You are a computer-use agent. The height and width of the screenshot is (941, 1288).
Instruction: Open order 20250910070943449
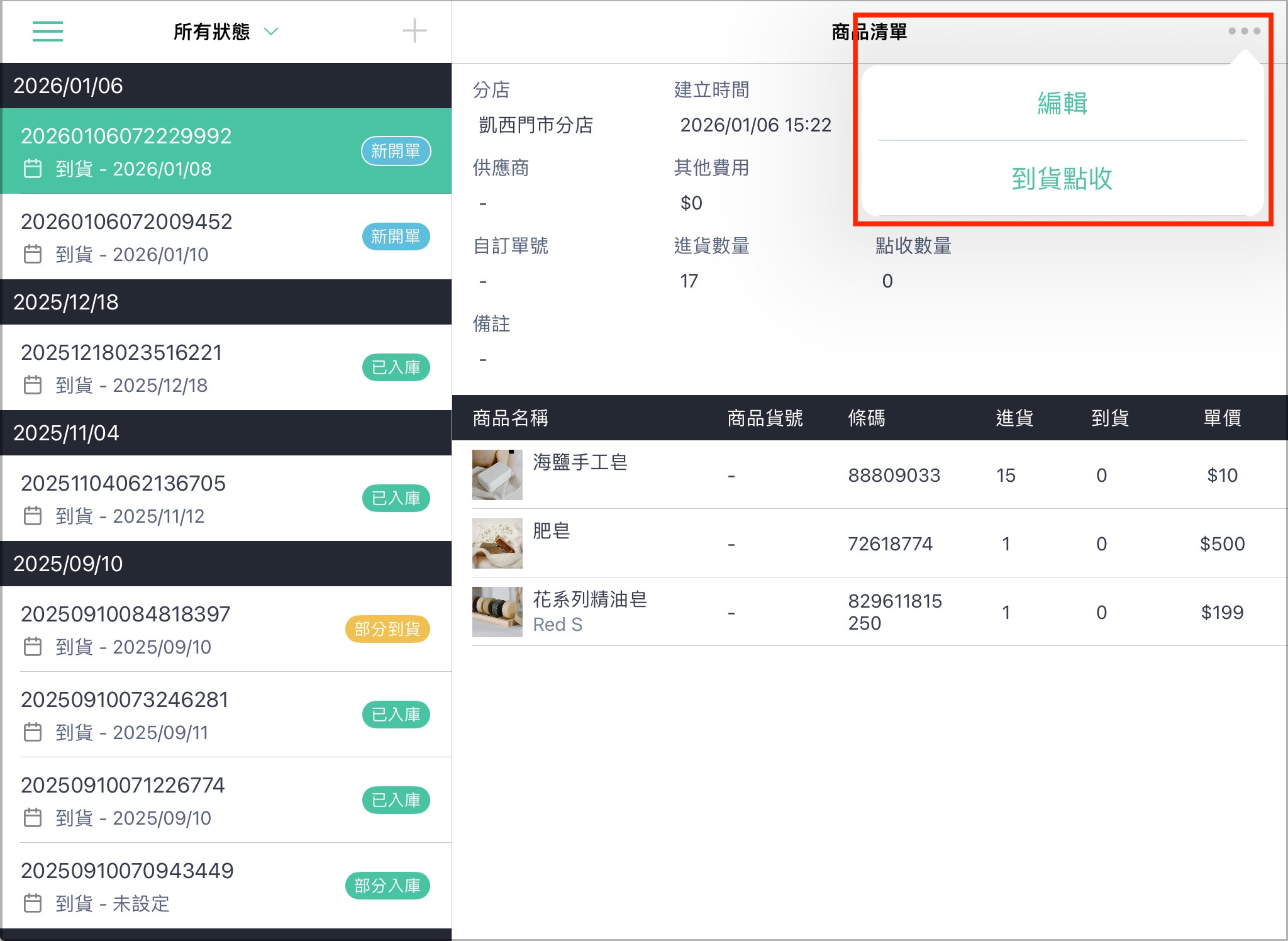coord(226,886)
